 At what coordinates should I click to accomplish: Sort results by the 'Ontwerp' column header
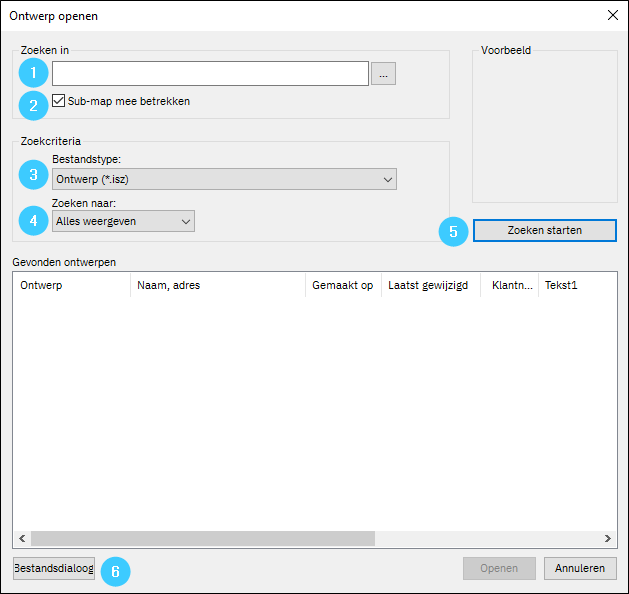[x=71, y=285]
